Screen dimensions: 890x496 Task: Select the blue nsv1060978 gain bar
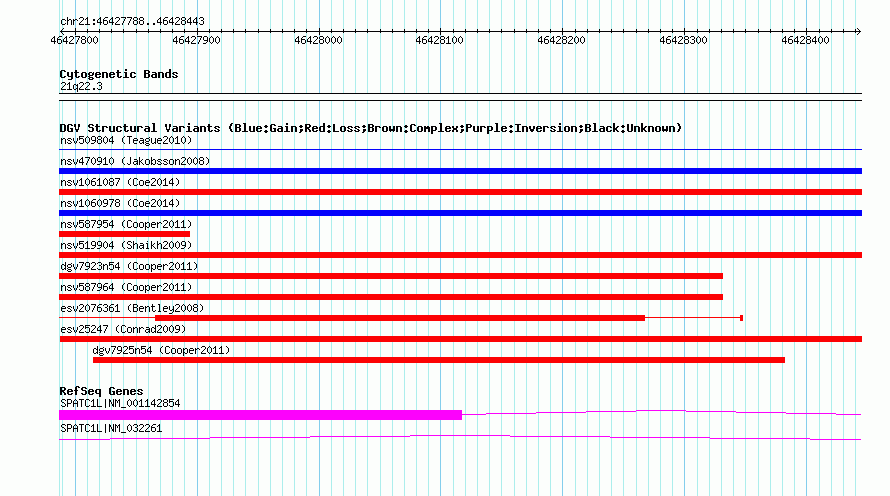[460, 213]
